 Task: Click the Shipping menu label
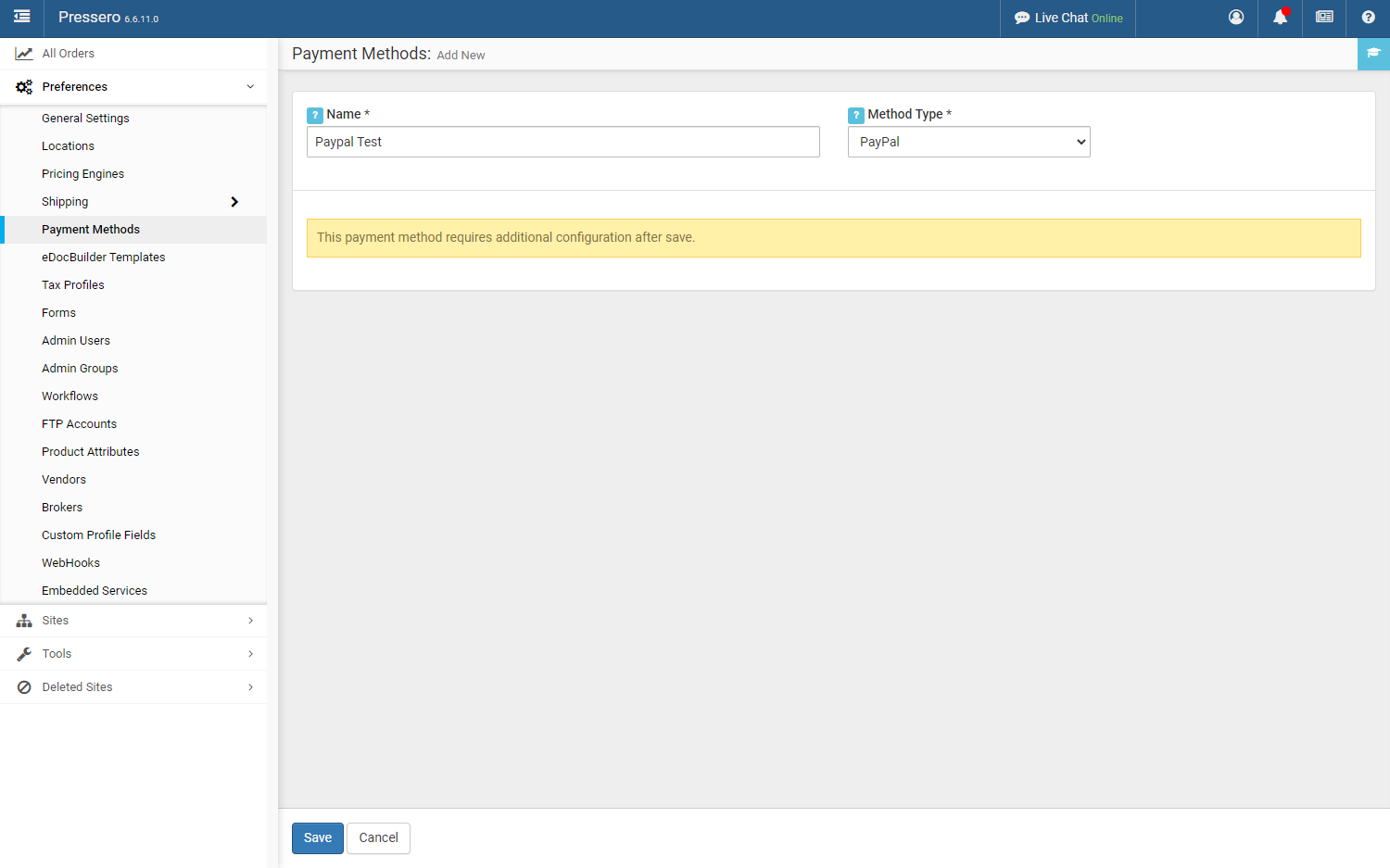[x=65, y=202]
